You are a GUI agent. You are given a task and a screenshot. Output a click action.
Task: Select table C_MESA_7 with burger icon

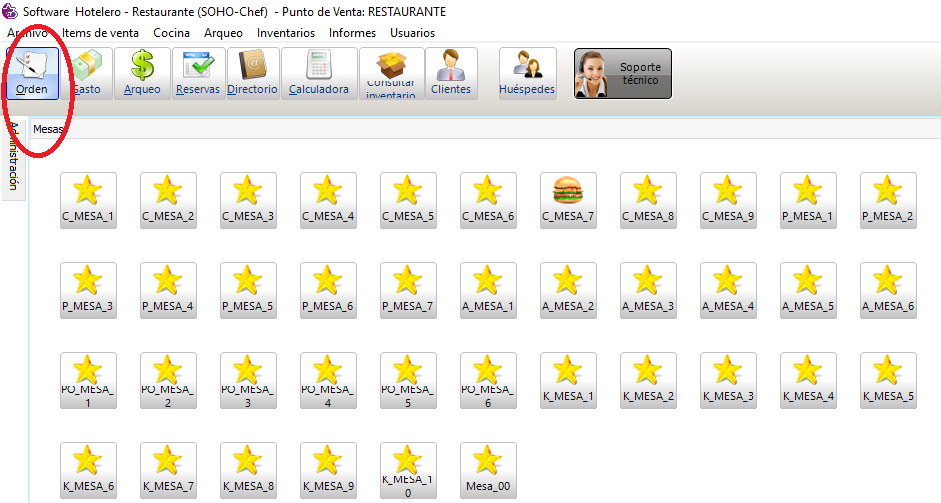pyautogui.click(x=567, y=198)
